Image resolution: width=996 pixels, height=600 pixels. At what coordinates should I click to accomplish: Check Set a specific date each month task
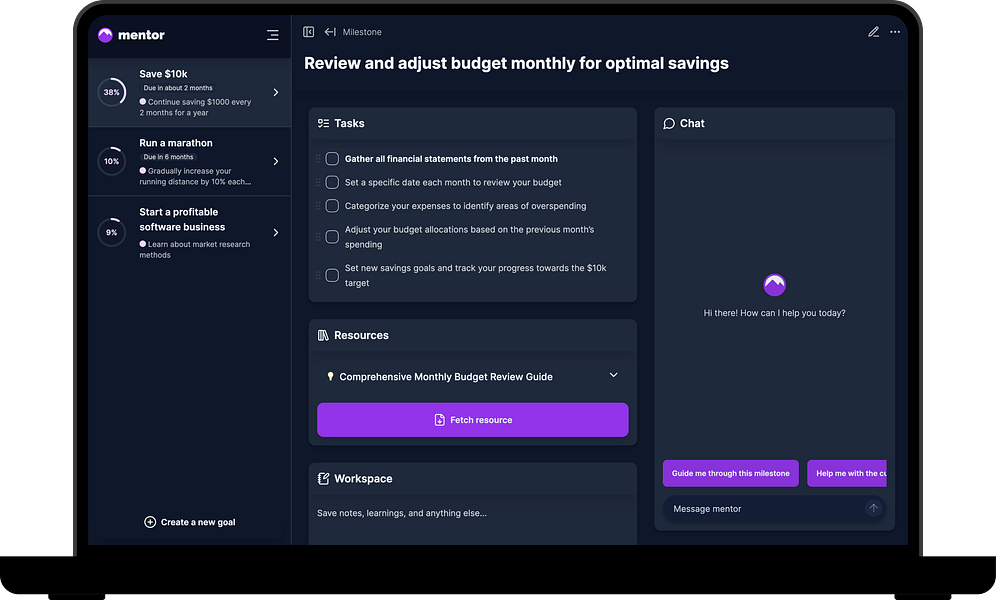pyautogui.click(x=332, y=182)
